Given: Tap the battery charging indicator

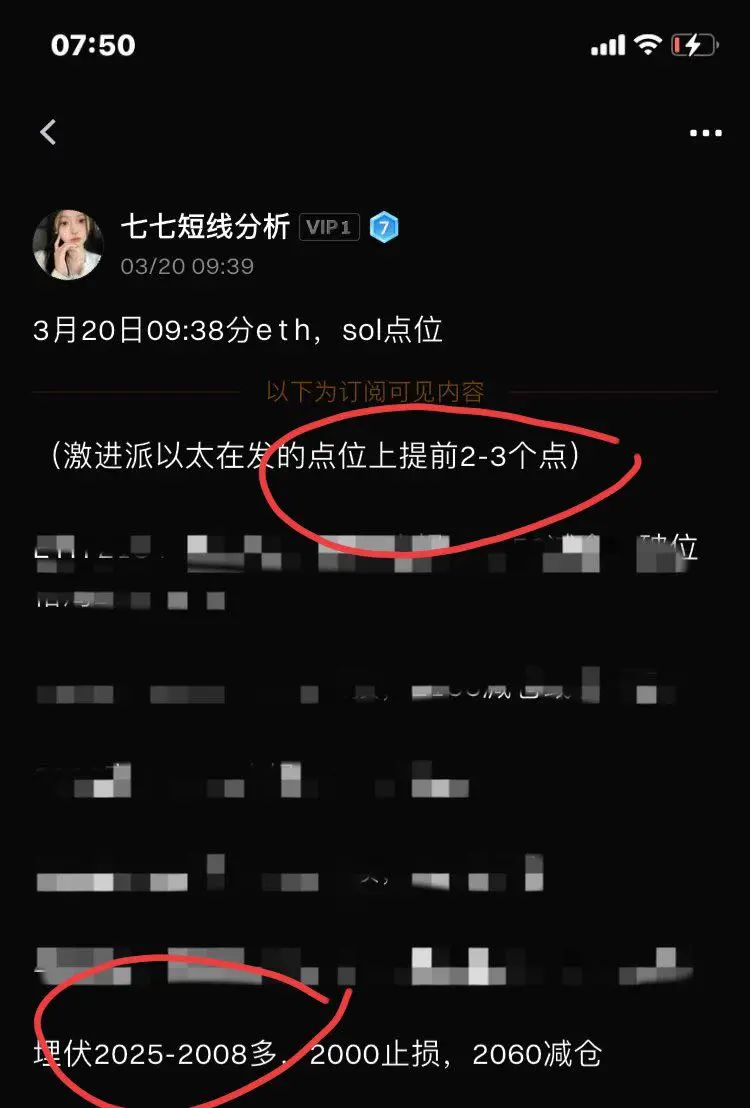Looking at the screenshot, I should (694, 45).
